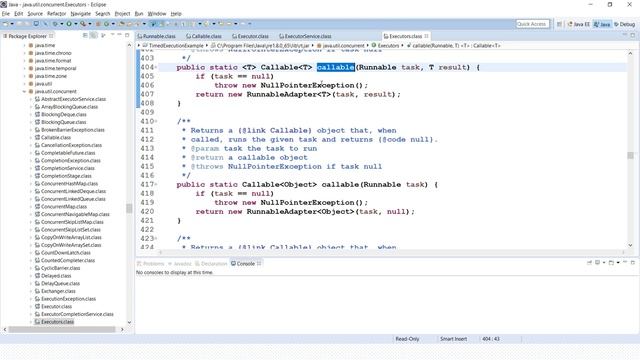The height and width of the screenshot is (360, 640).
Task: Toggle comment folding at line 423
Action: [156, 238]
